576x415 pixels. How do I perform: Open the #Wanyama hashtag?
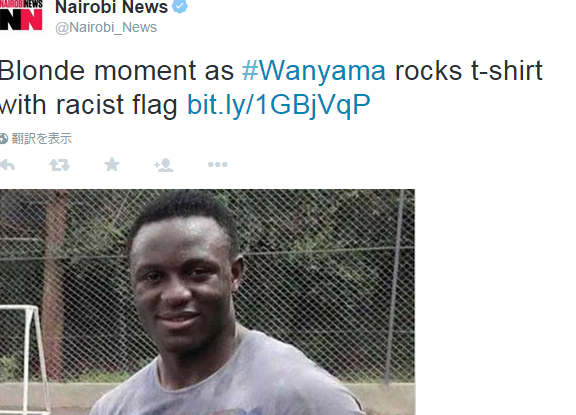pyautogui.click(x=314, y=71)
